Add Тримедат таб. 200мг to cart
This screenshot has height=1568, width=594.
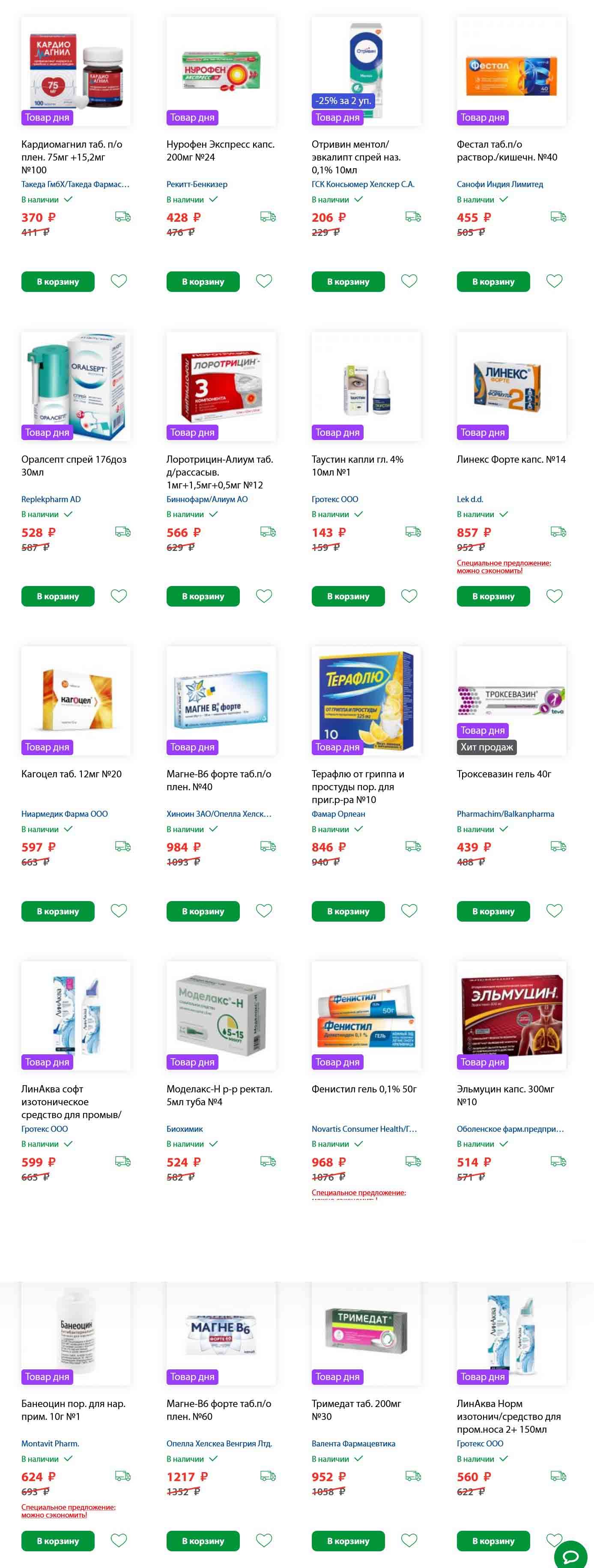(x=349, y=1541)
